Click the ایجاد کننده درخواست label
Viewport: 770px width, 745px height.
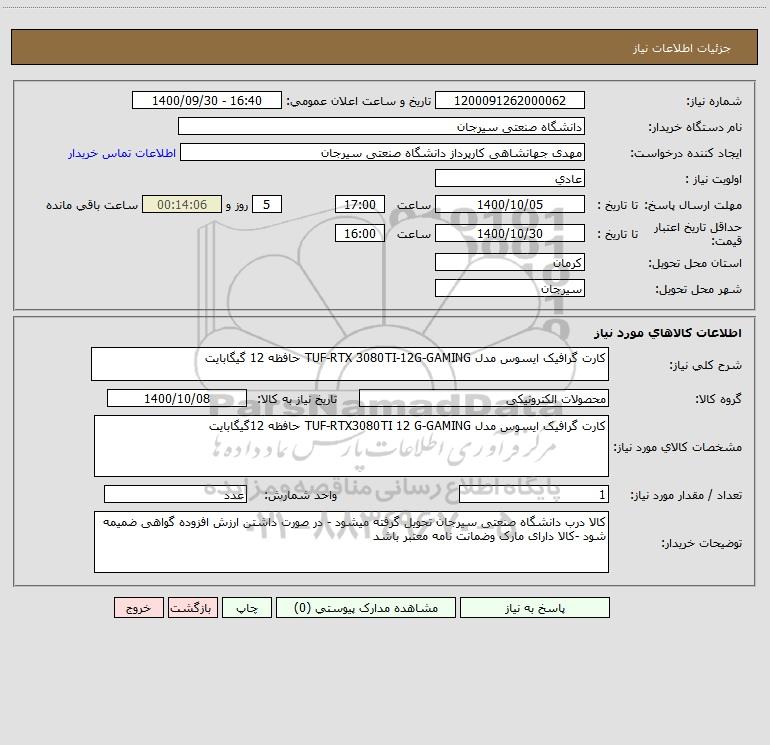686,154
